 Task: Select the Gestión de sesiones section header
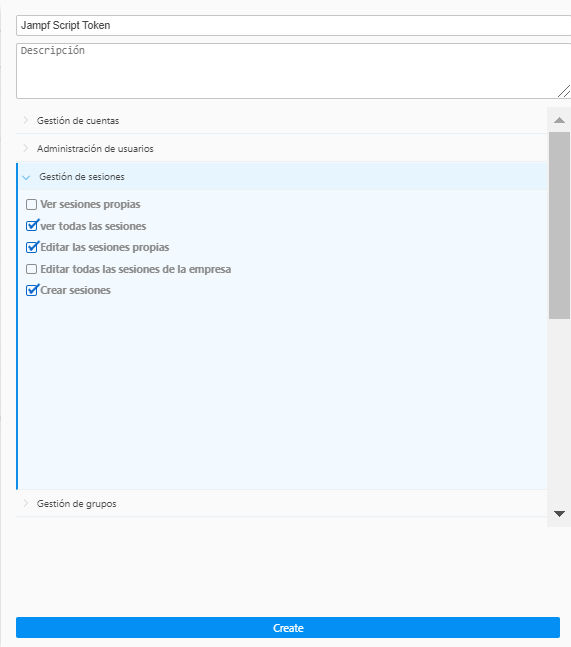coord(282,177)
